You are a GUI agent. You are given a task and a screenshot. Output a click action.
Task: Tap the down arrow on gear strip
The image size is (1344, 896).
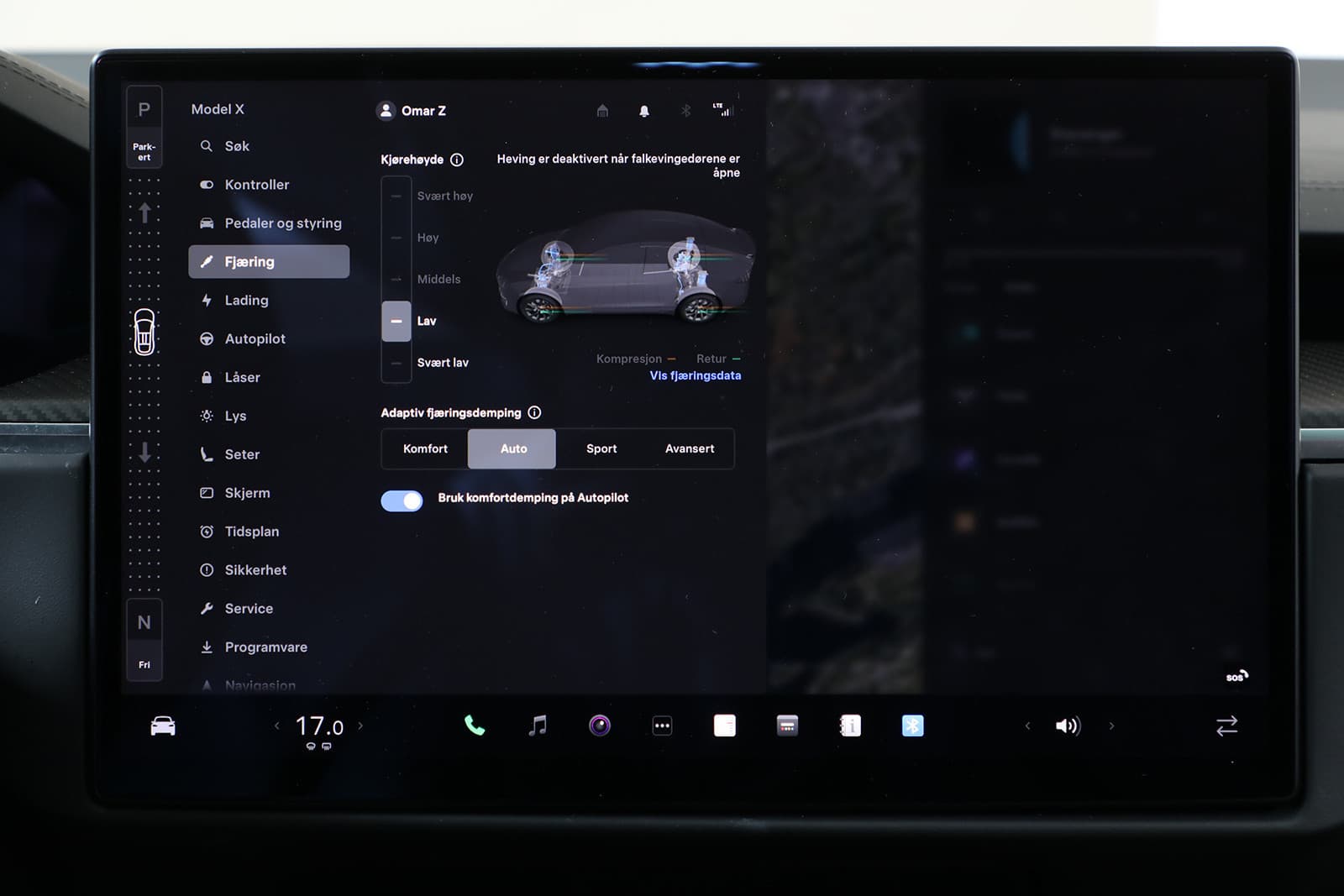144,453
